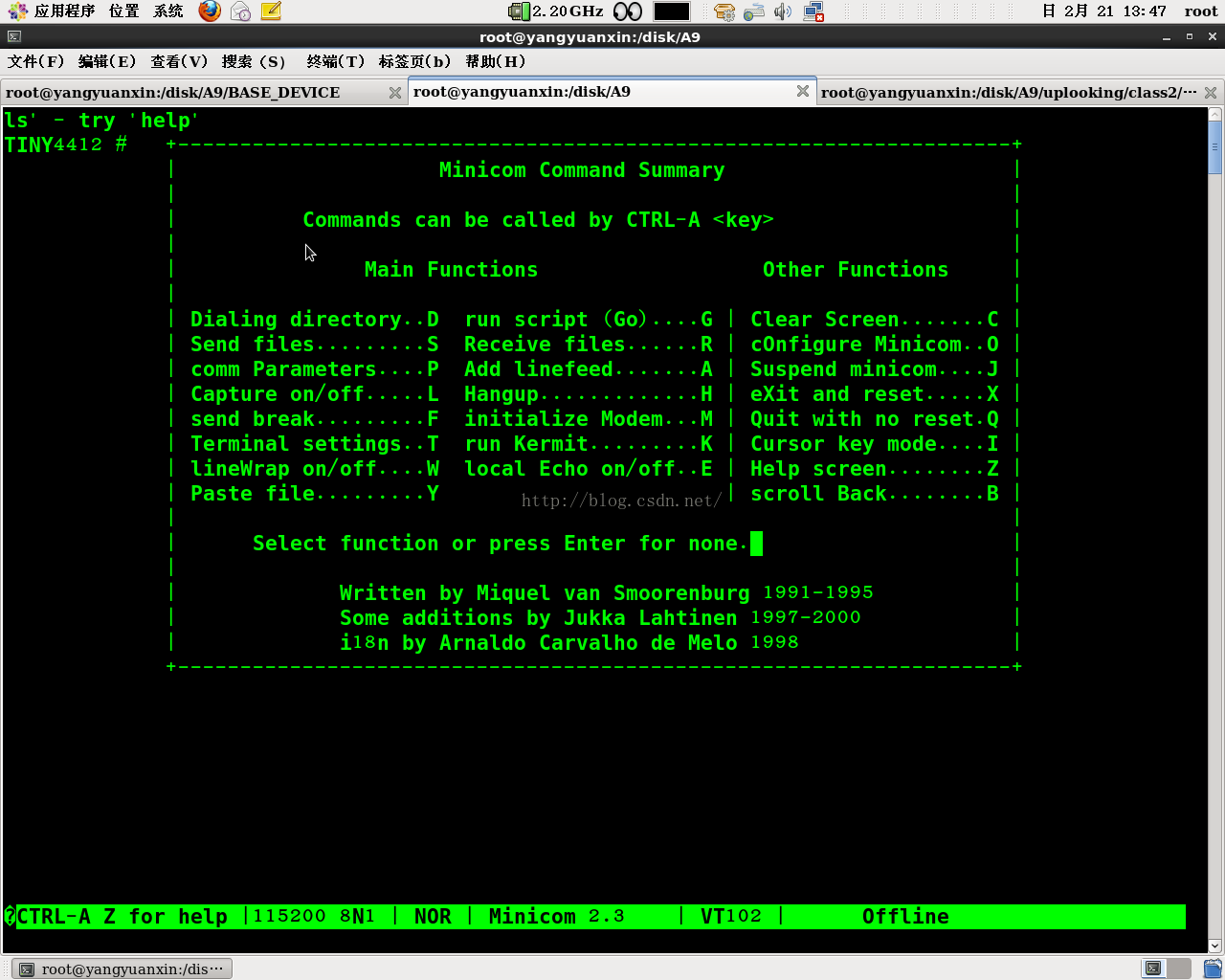
Task: Click the terminal taskbar button at bottom
Action: click(x=122, y=969)
